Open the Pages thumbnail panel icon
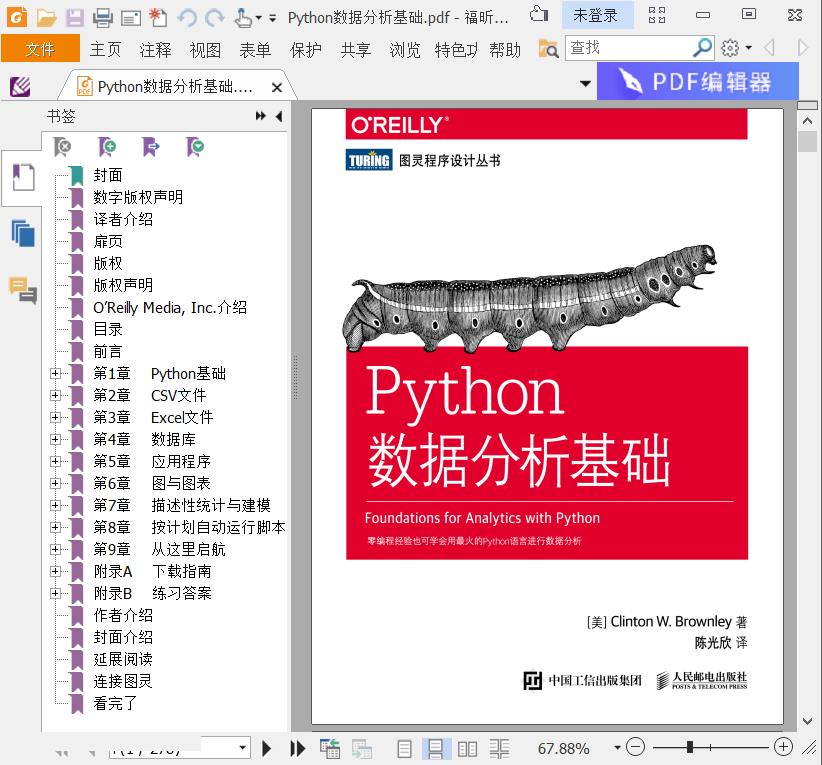Screen dimensions: 822x765 [23, 233]
